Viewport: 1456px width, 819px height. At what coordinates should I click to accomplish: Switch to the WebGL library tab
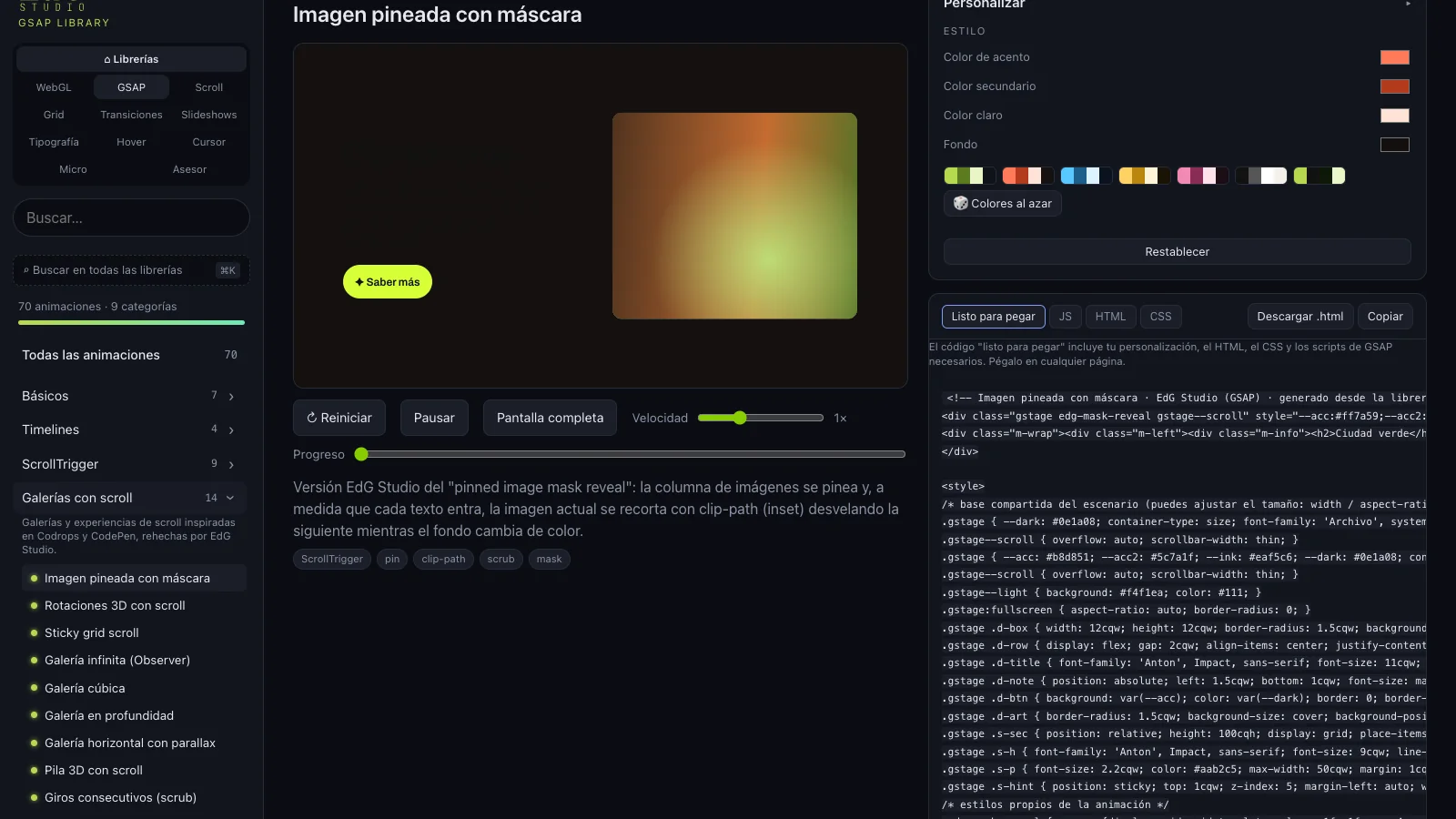point(54,87)
